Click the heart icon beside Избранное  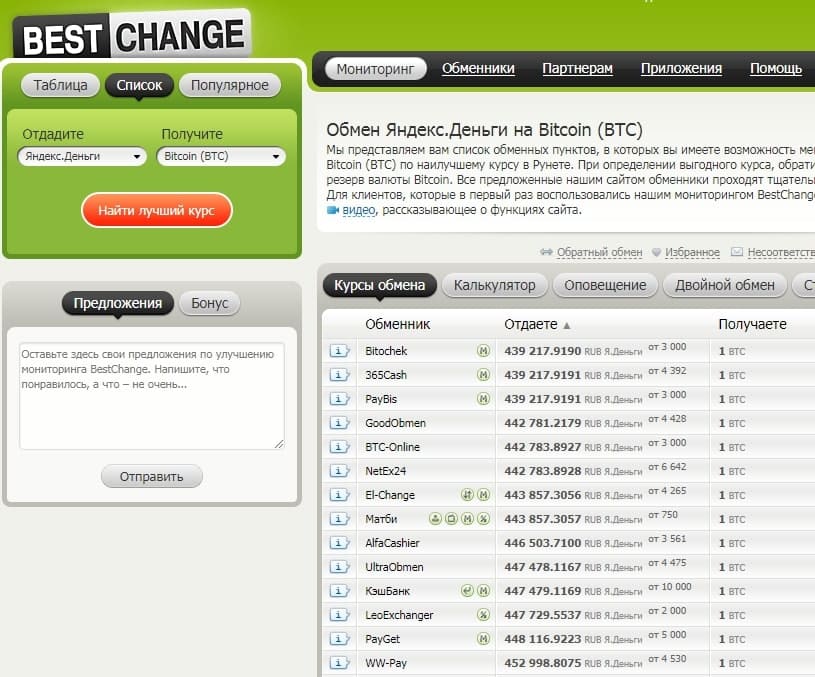[656, 253]
